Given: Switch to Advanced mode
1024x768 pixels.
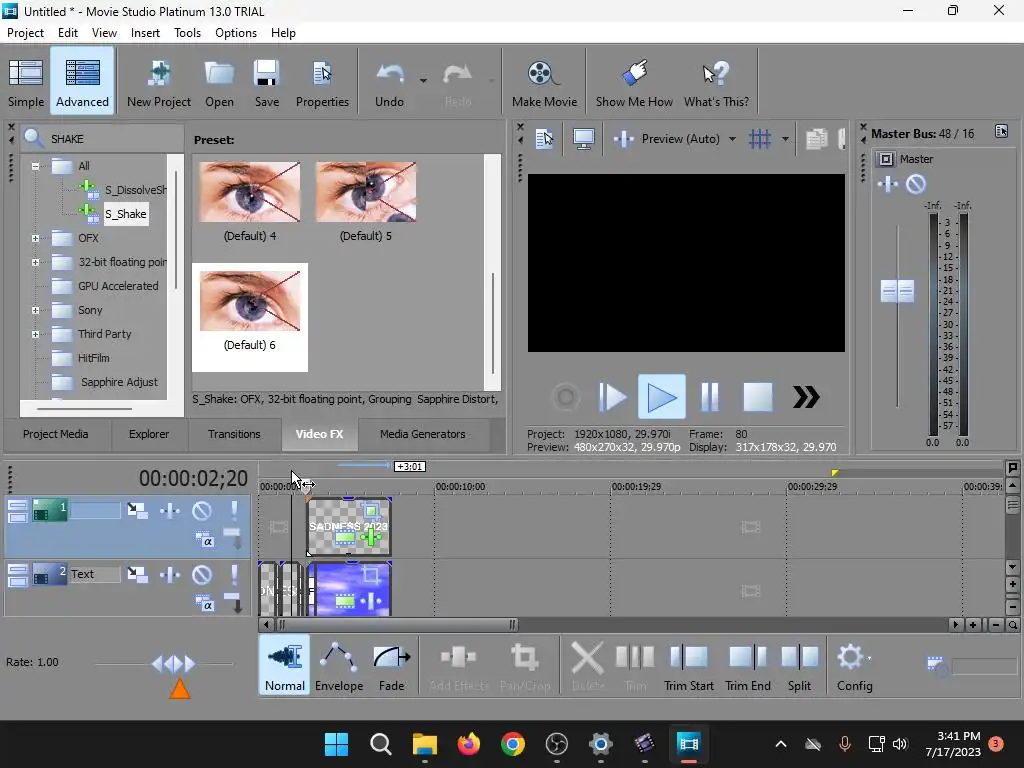Looking at the screenshot, I should [82, 82].
